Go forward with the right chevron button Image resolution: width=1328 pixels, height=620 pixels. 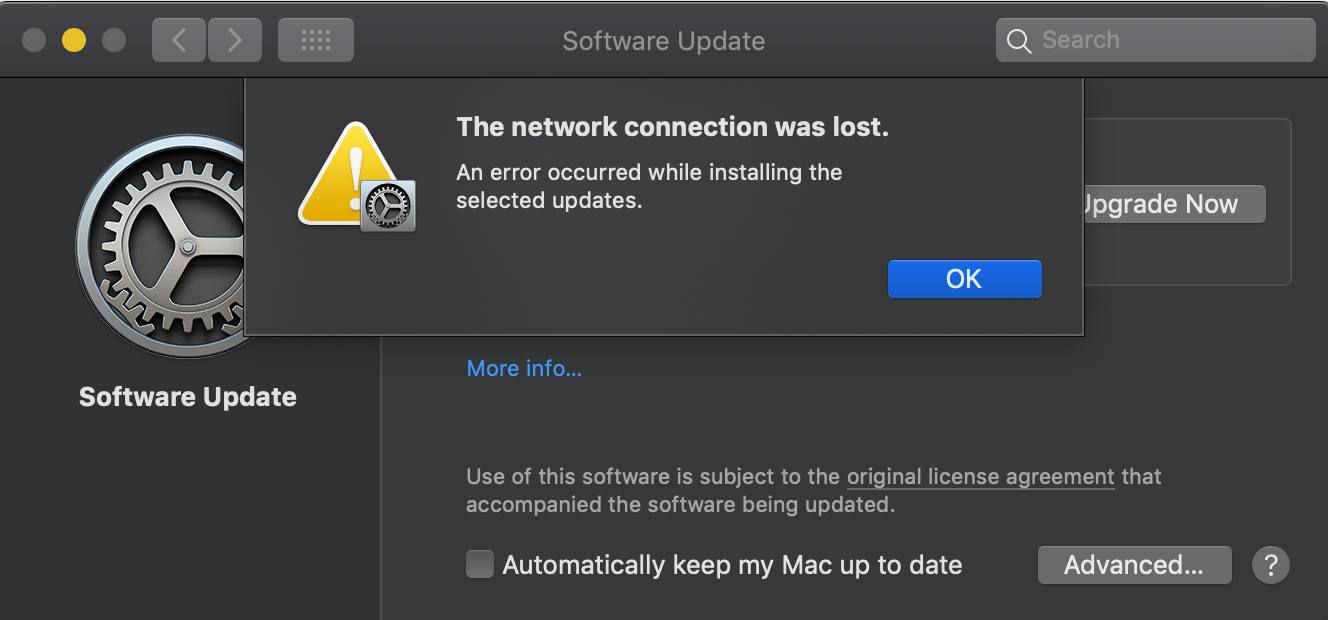pos(235,40)
